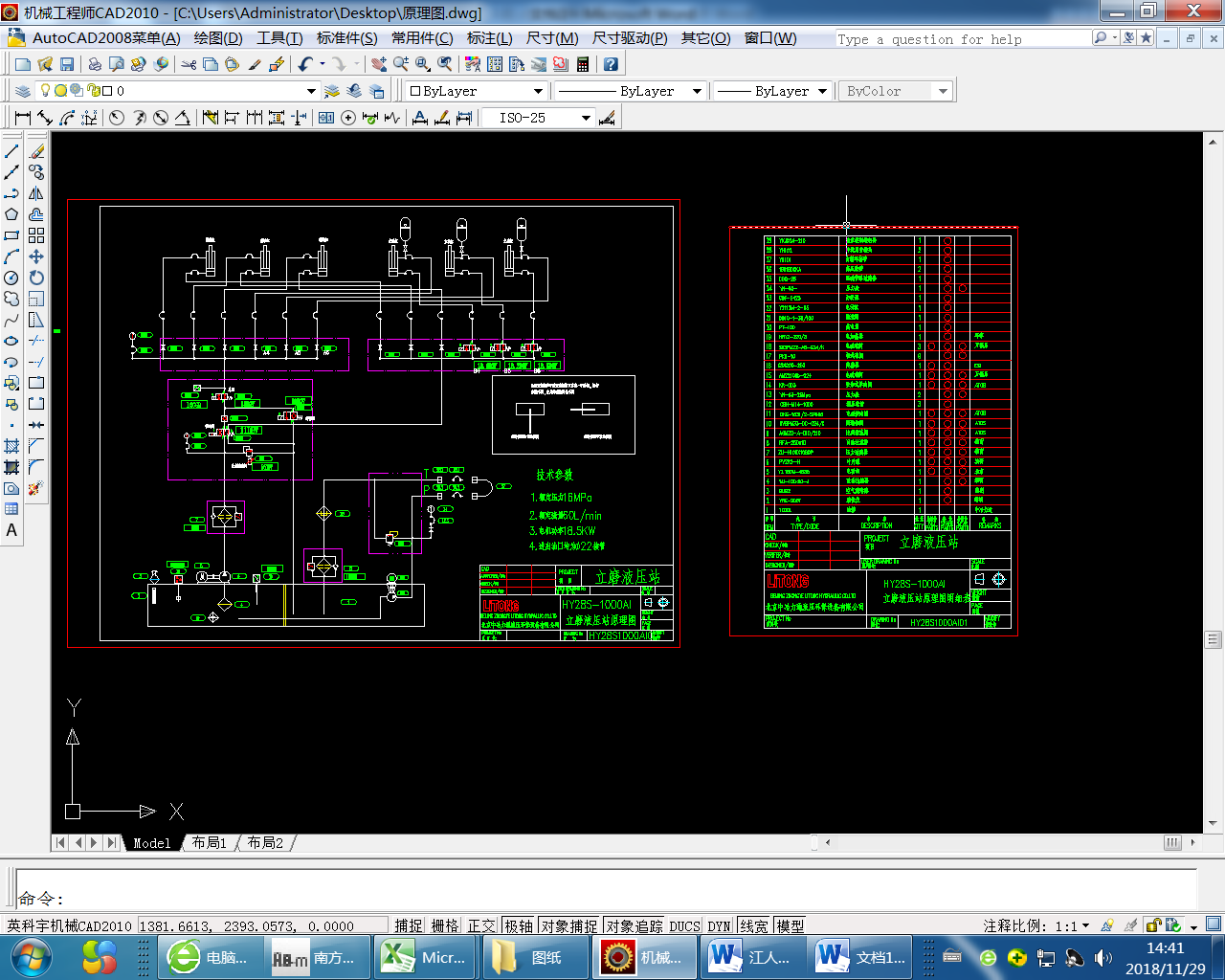1225x980 pixels.
Task: Open the calculator icon in toolbar
Action: point(583,64)
